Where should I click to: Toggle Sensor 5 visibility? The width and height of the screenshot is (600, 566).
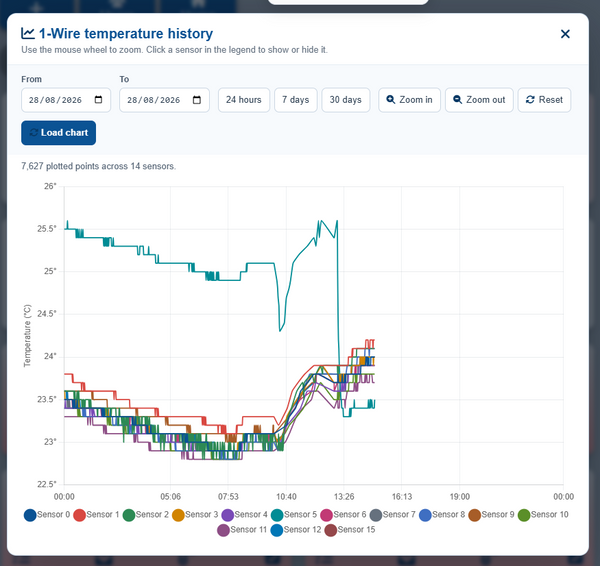[x=294, y=515]
